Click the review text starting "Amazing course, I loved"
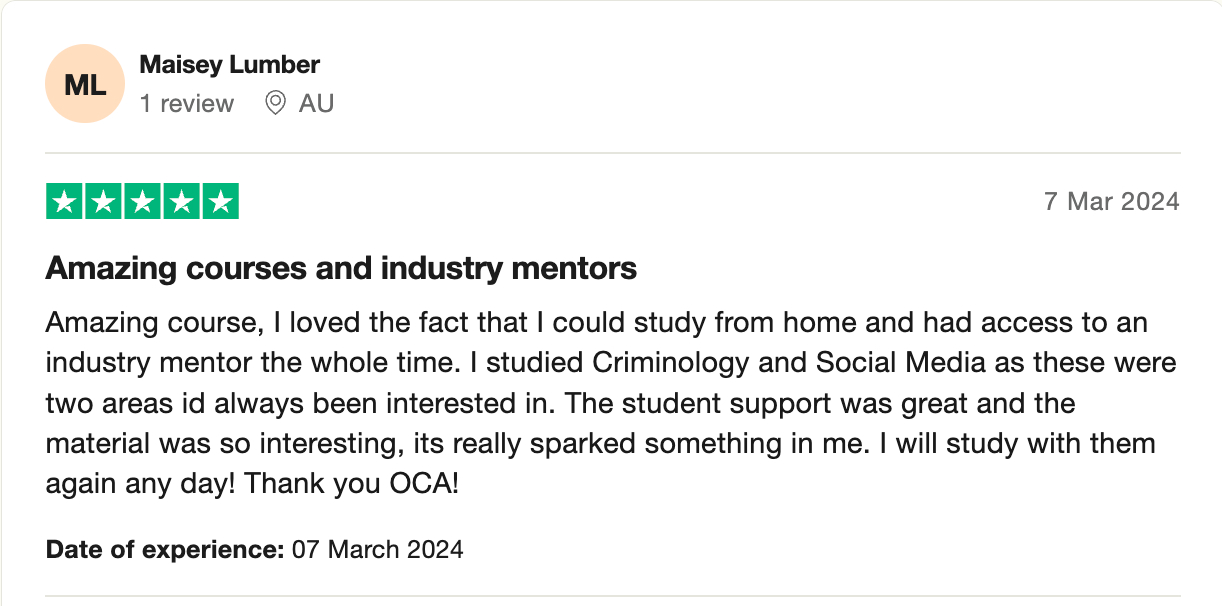Image resolution: width=1222 pixels, height=606 pixels. click(596, 324)
